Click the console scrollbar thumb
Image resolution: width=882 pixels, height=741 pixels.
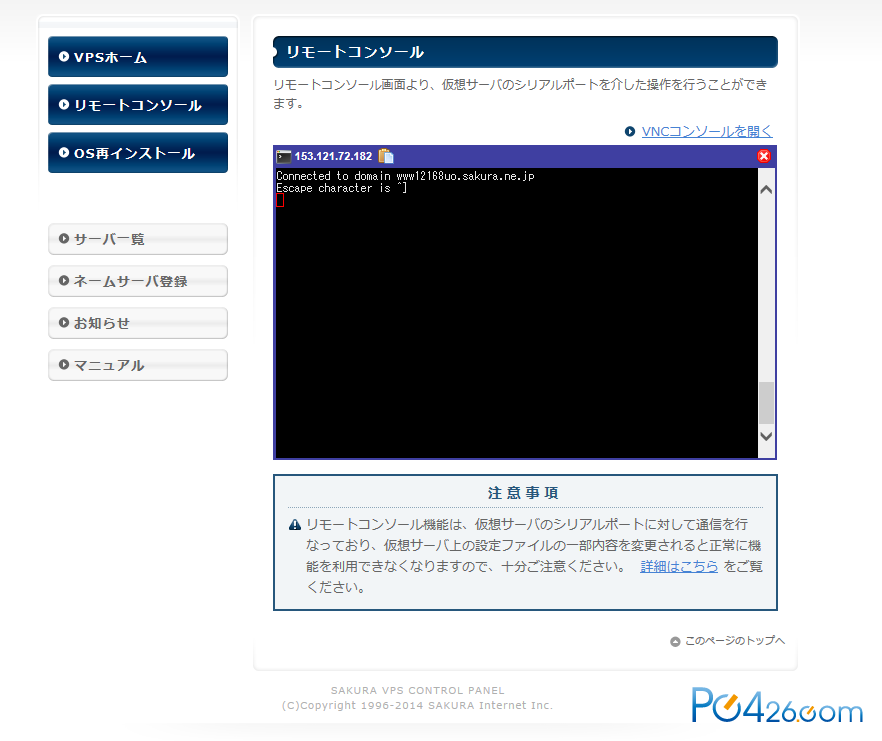[x=766, y=403]
